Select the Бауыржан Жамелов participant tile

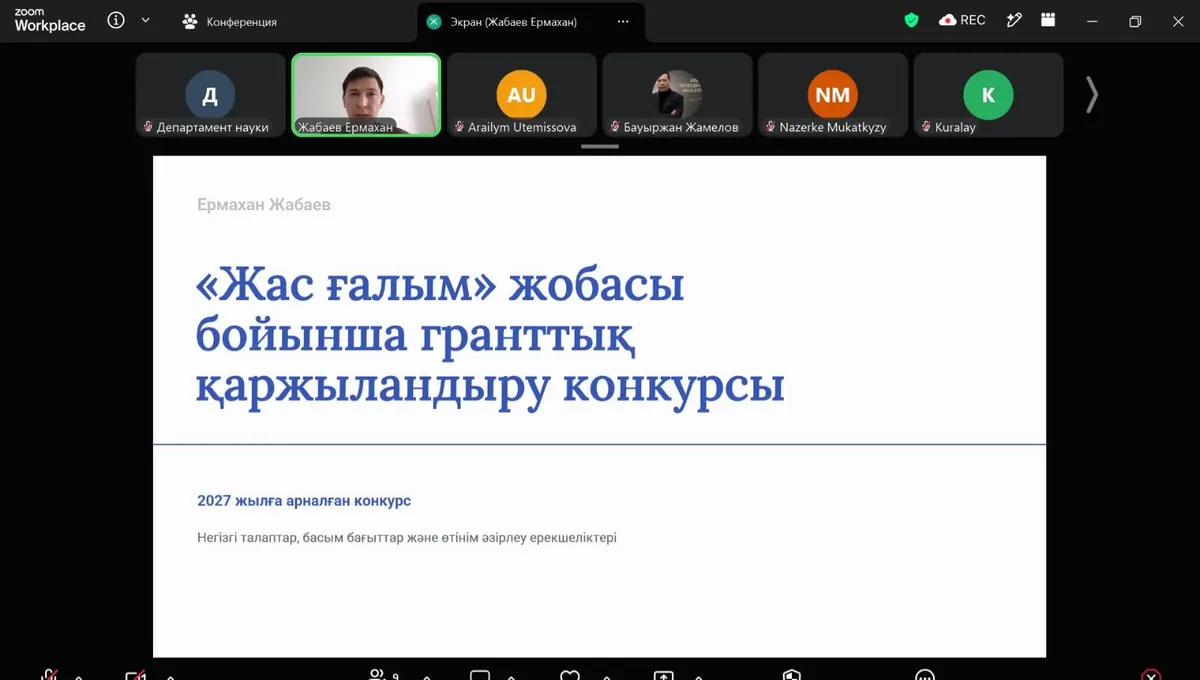[x=677, y=95]
